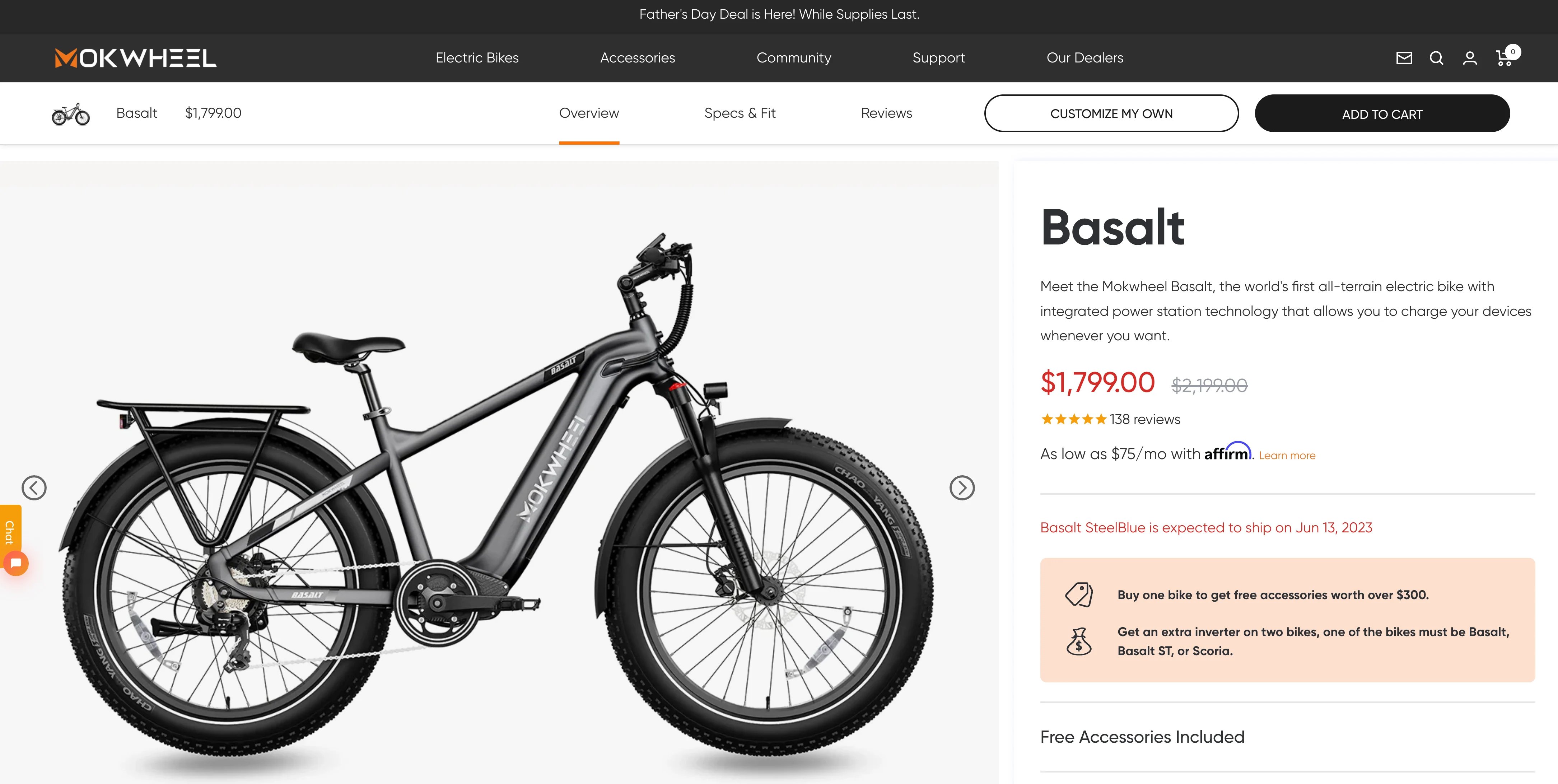Screen dimensions: 1558x784
Task: Open the search magnifier icon
Action: (1436, 58)
